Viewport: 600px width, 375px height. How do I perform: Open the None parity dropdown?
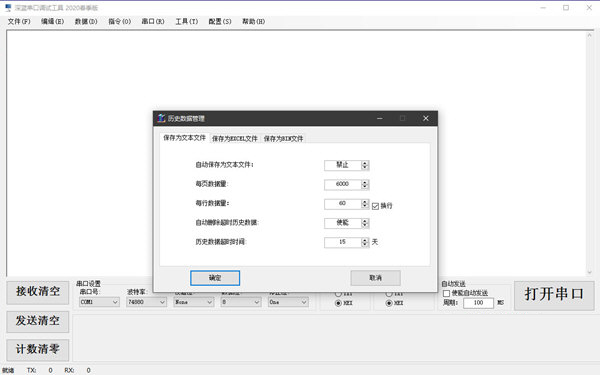(194, 302)
